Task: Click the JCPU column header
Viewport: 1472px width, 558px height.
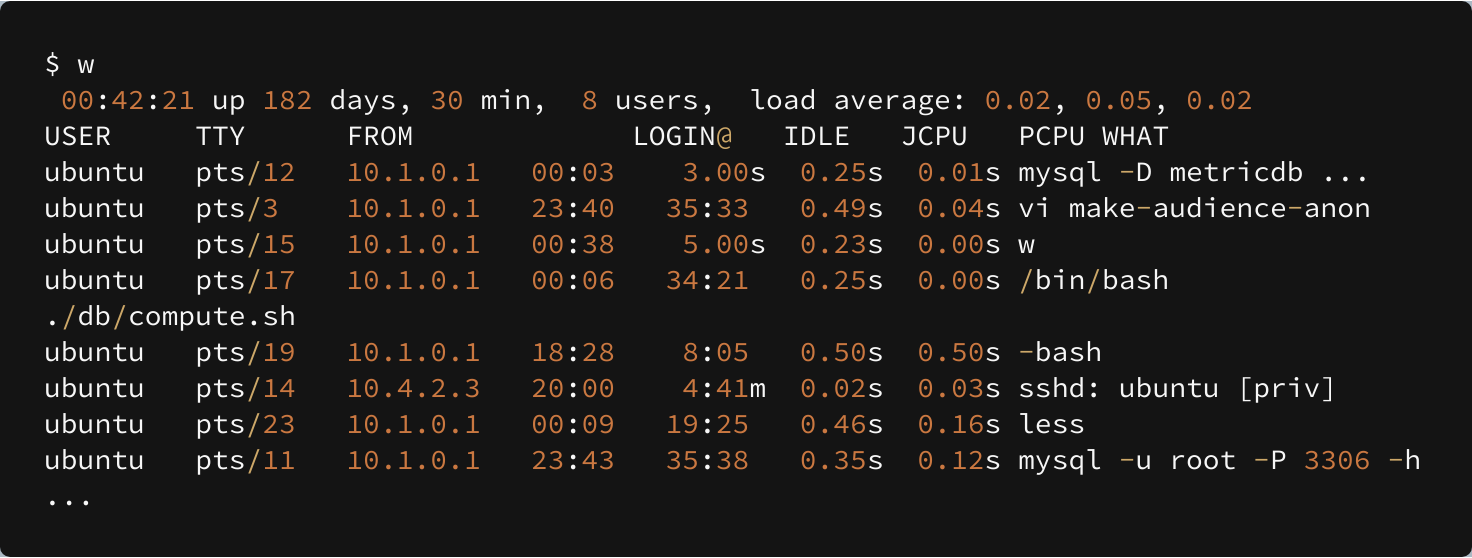Action: pyautogui.click(x=934, y=136)
